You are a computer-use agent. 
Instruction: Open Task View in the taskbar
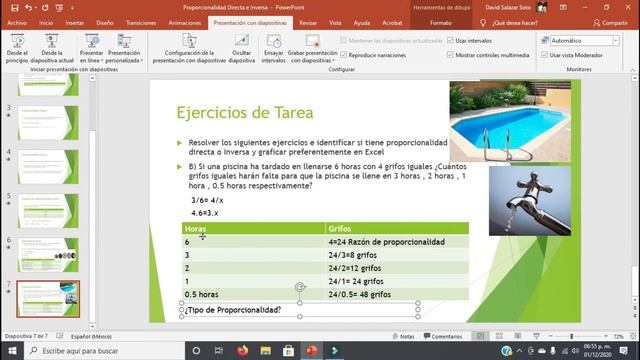[x=219, y=351]
